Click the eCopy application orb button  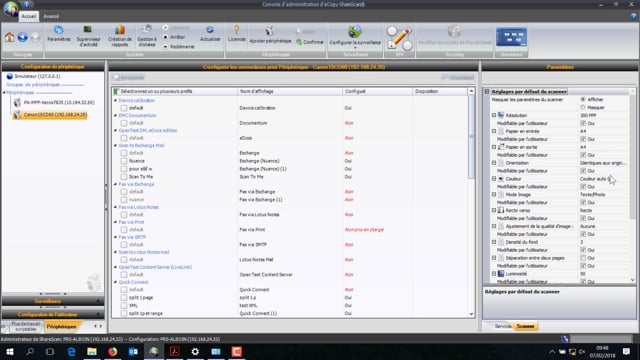[x=11, y=8]
